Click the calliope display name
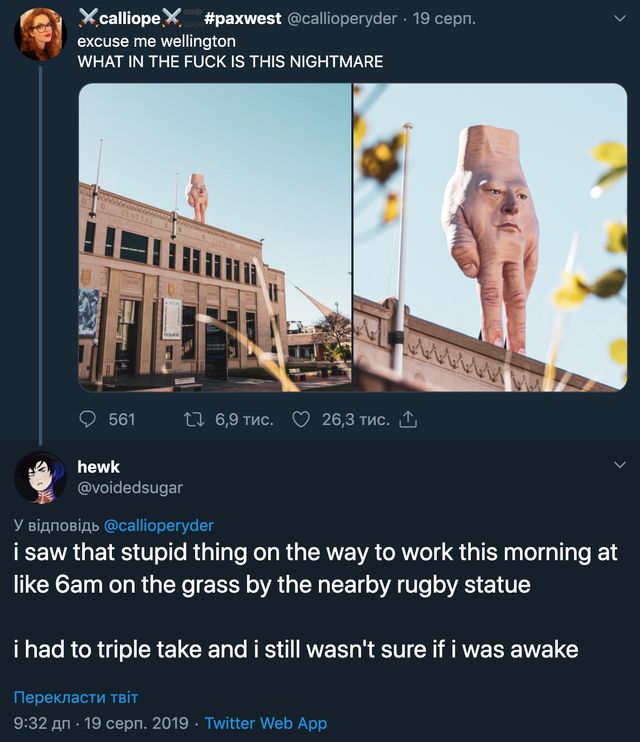The width and height of the screenshot is (640, 742). tap(130, 18)
